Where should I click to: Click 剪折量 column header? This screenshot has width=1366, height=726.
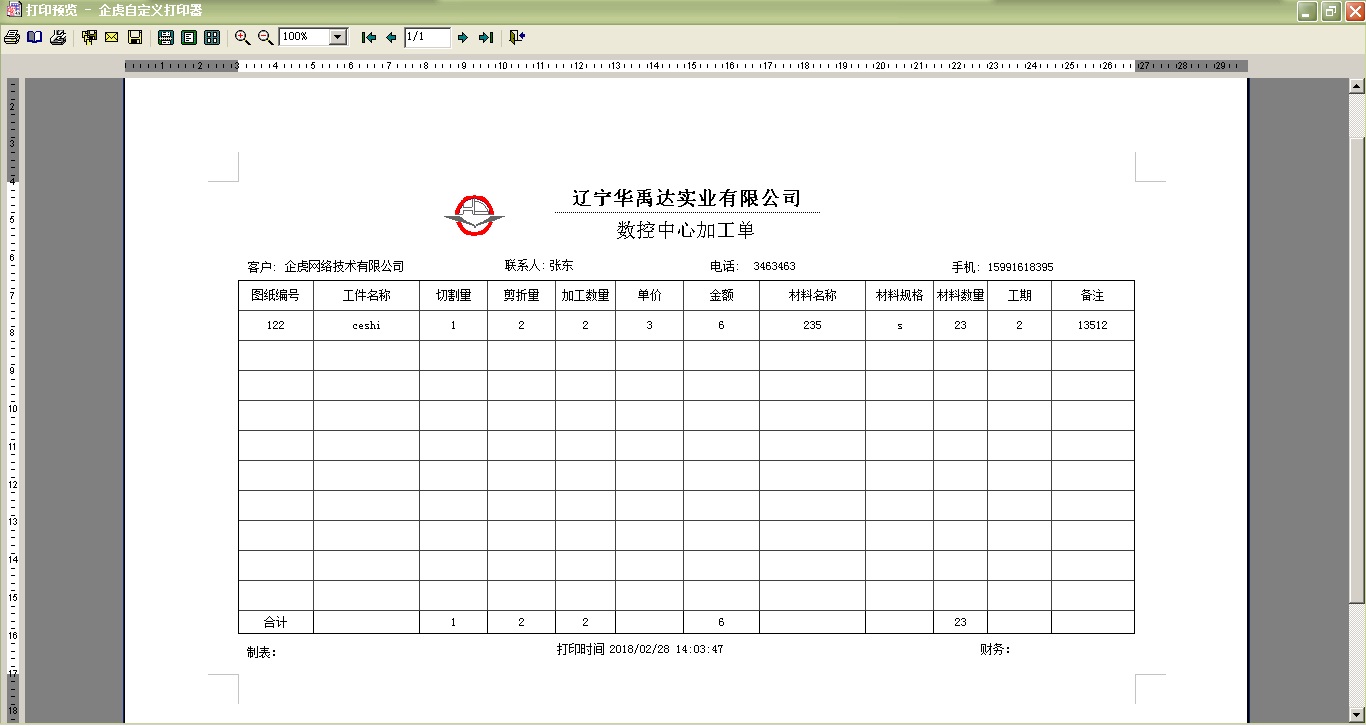pyautogui.click(x=521, y=296)
